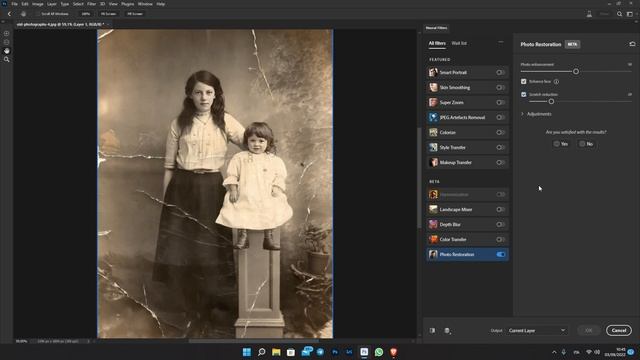Check the Scroll All Windows checkbox
The height and width of the screenshot is (360, 640).
coord(37,14)
